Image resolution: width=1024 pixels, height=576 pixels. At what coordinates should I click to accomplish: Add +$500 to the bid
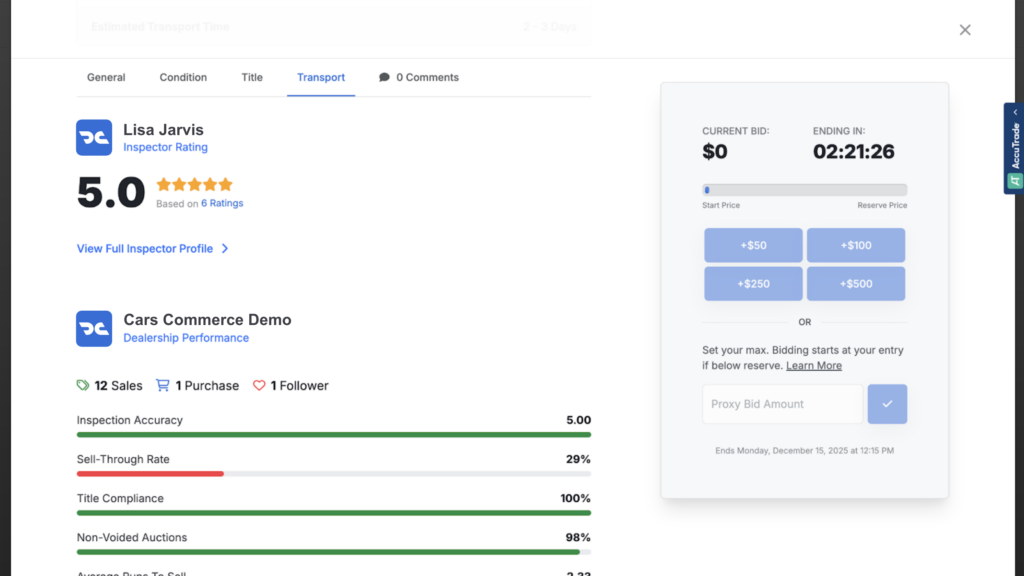coord(856,283)
